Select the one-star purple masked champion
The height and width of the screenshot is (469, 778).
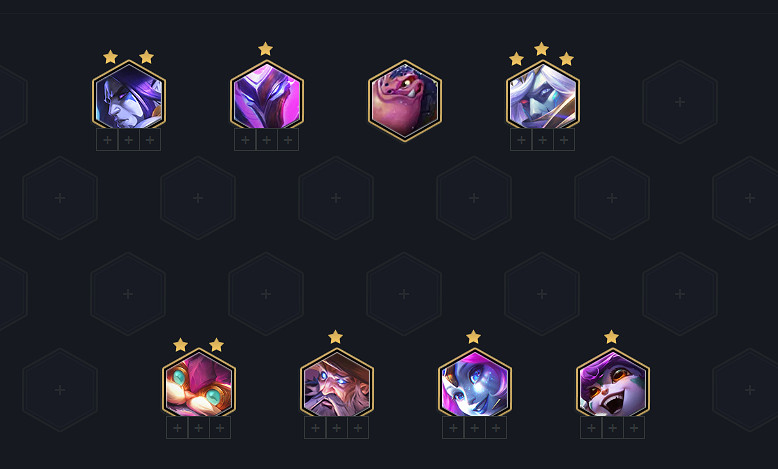267,96
